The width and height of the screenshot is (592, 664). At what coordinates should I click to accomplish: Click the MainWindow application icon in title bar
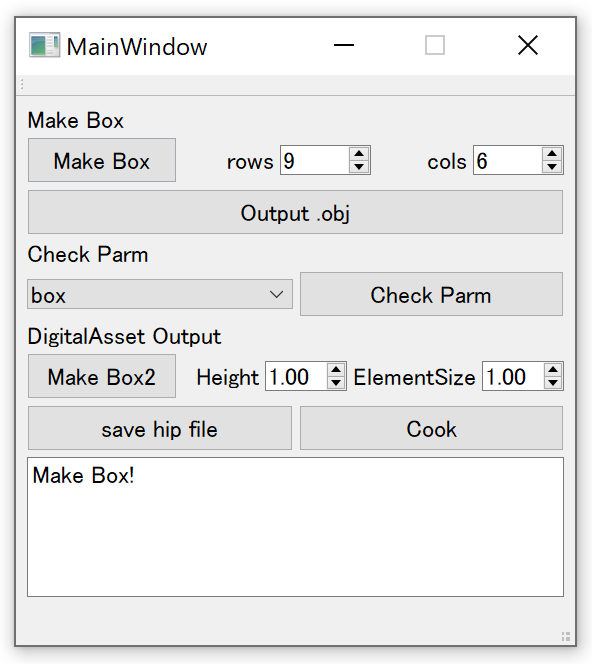click(44, 45)
